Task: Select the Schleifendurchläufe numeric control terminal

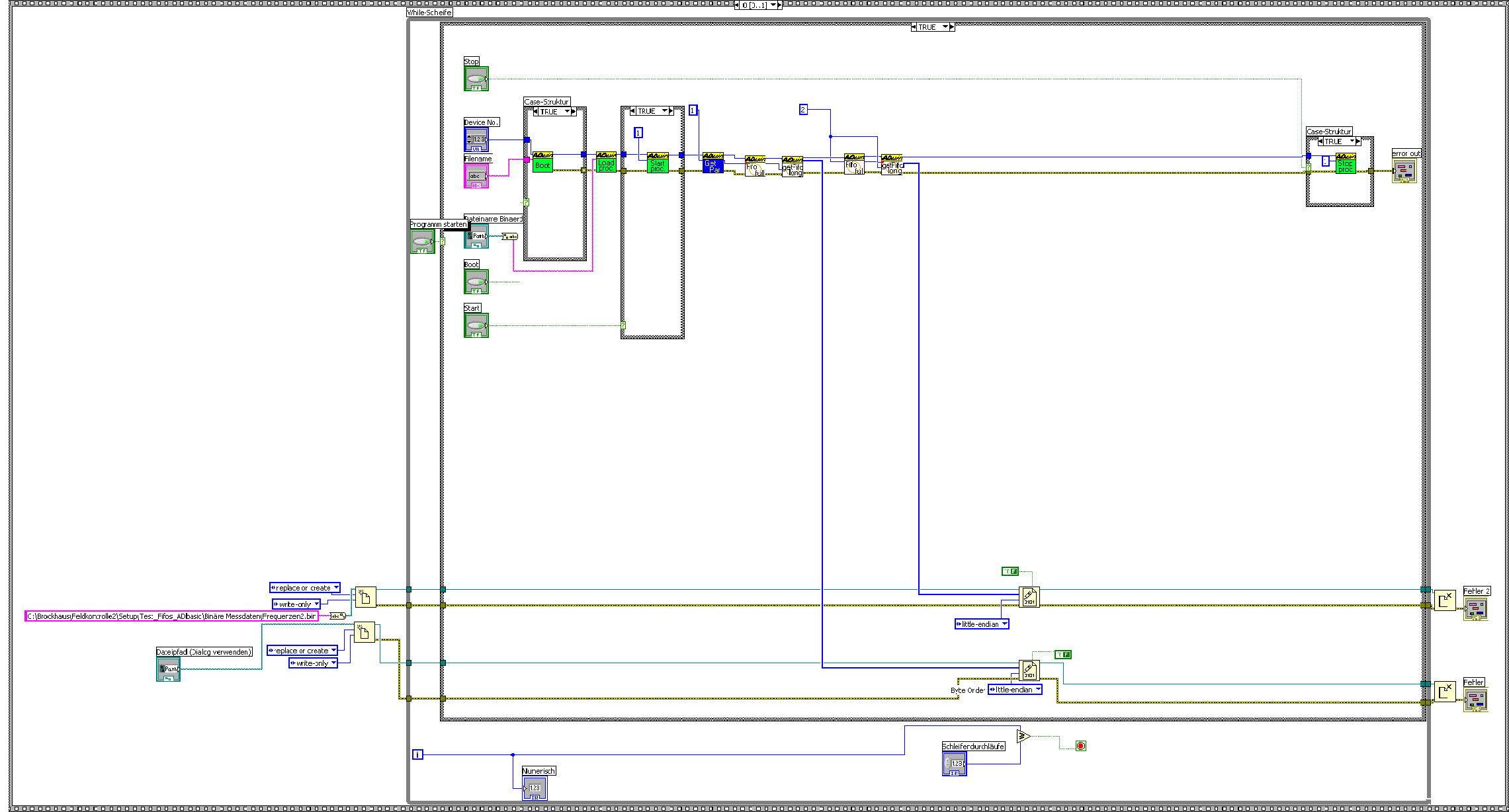Action: 954,764
